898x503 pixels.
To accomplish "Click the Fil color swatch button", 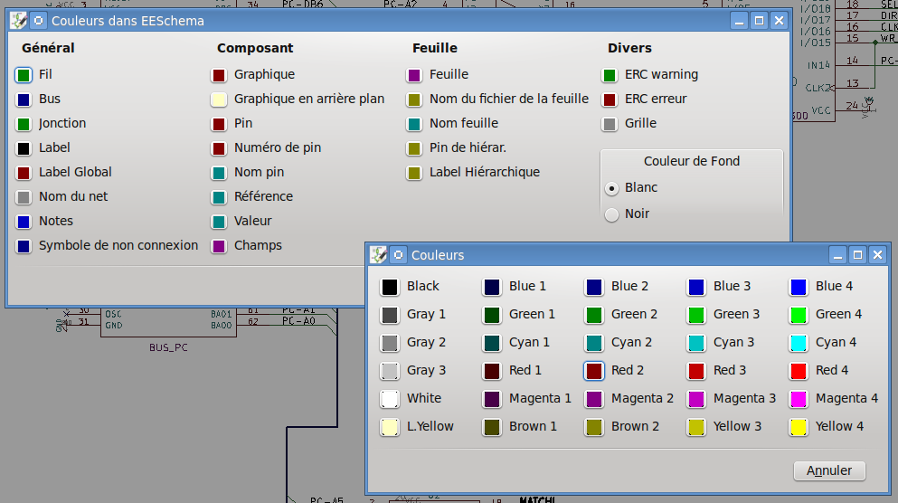I will point(23,75).
